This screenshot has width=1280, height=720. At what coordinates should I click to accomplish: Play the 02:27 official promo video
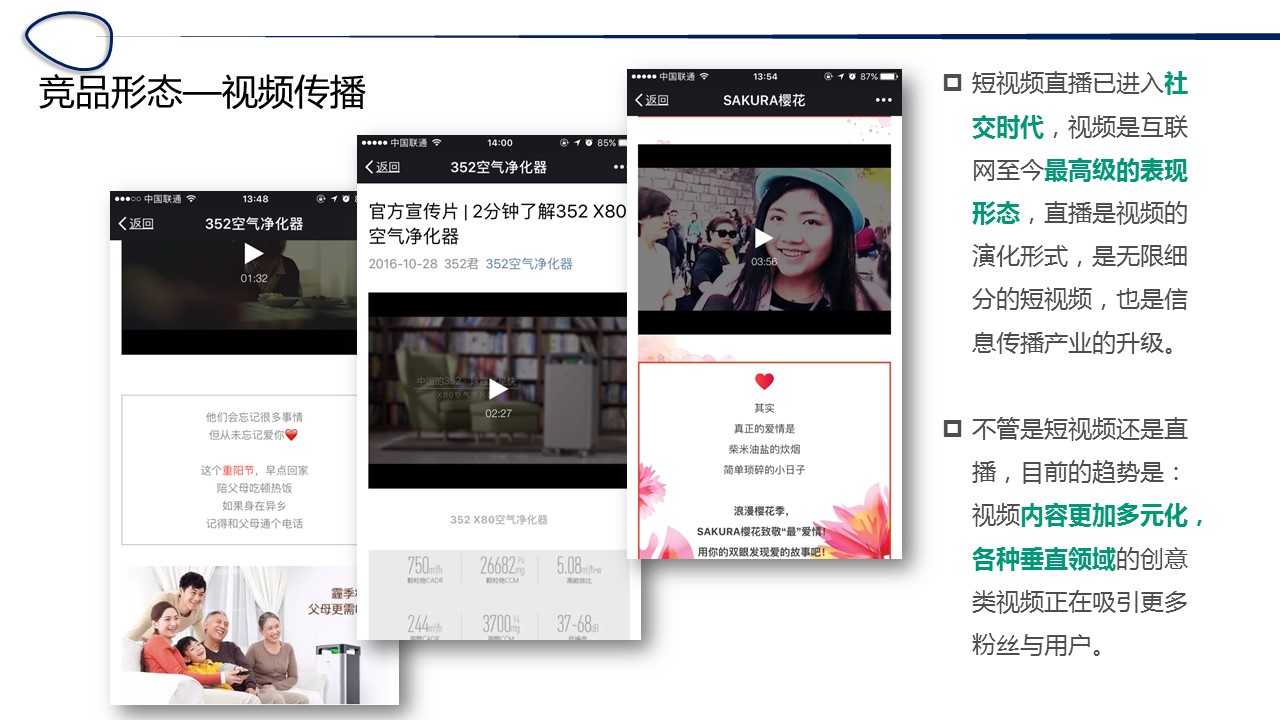[498, 389]
